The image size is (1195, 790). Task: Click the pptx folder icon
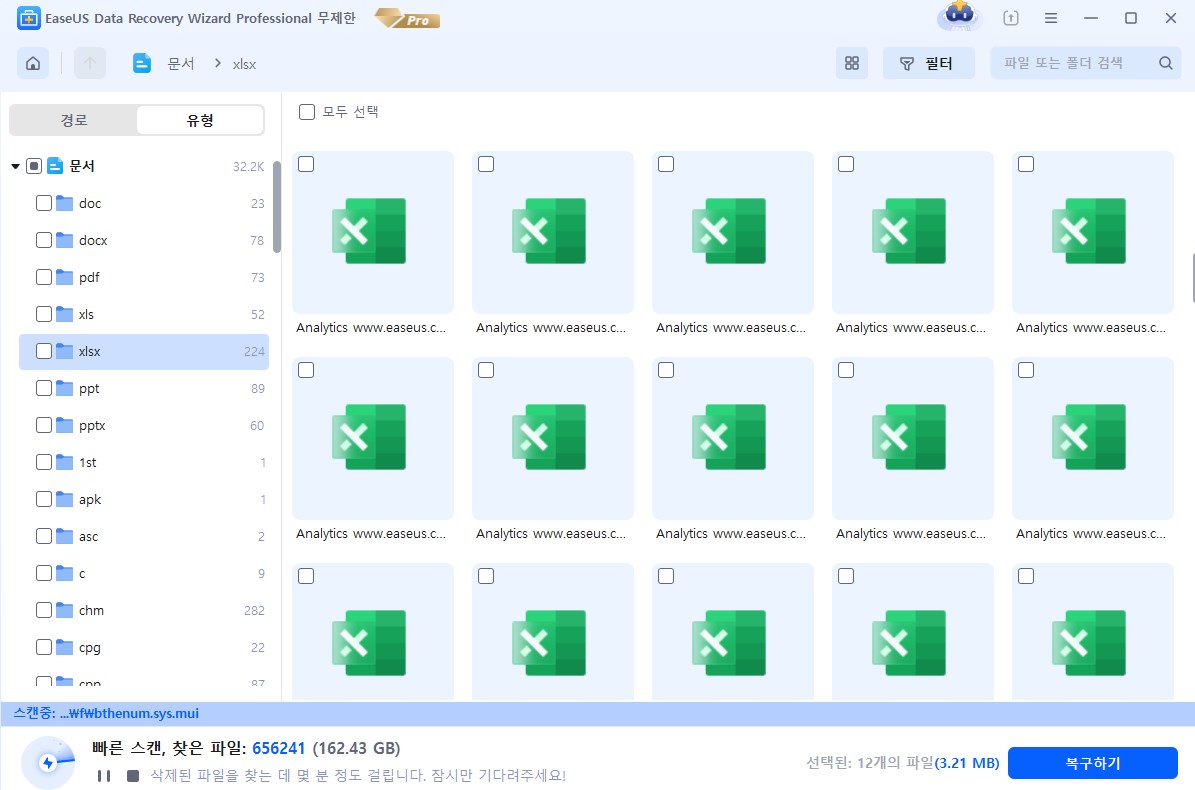point(65,425)
